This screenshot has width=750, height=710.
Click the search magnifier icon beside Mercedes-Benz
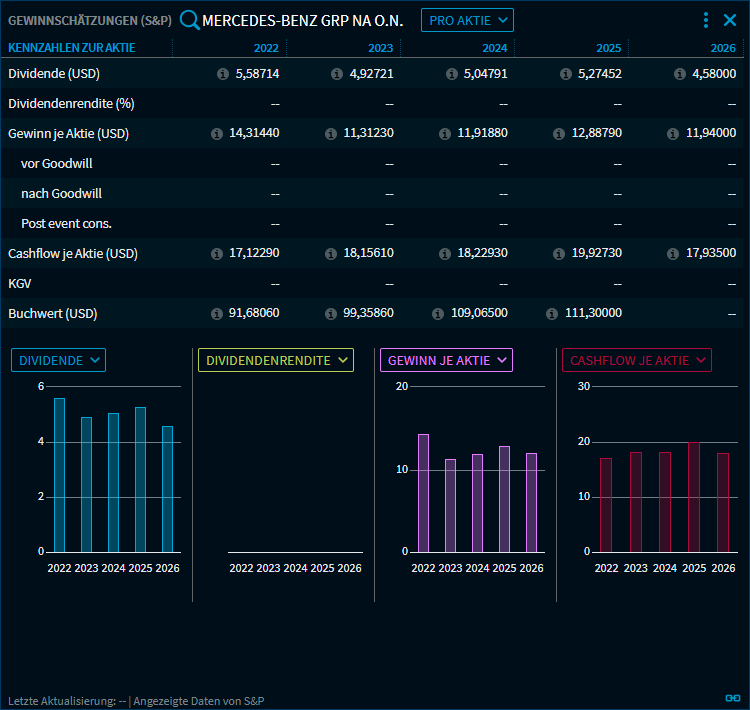coord(189,20)
